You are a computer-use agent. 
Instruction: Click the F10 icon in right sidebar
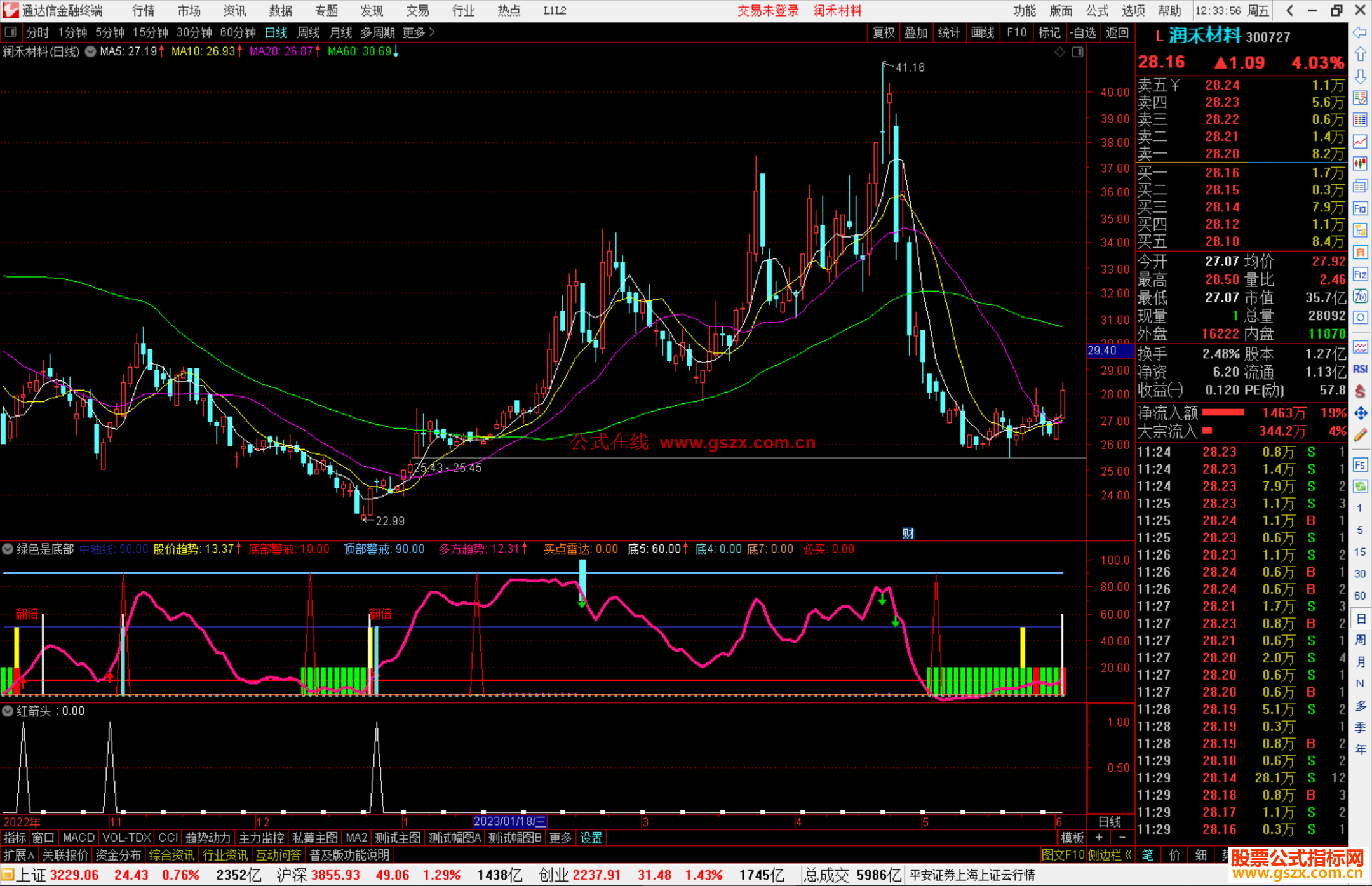pyautogui.click(x=1360, y=208)
